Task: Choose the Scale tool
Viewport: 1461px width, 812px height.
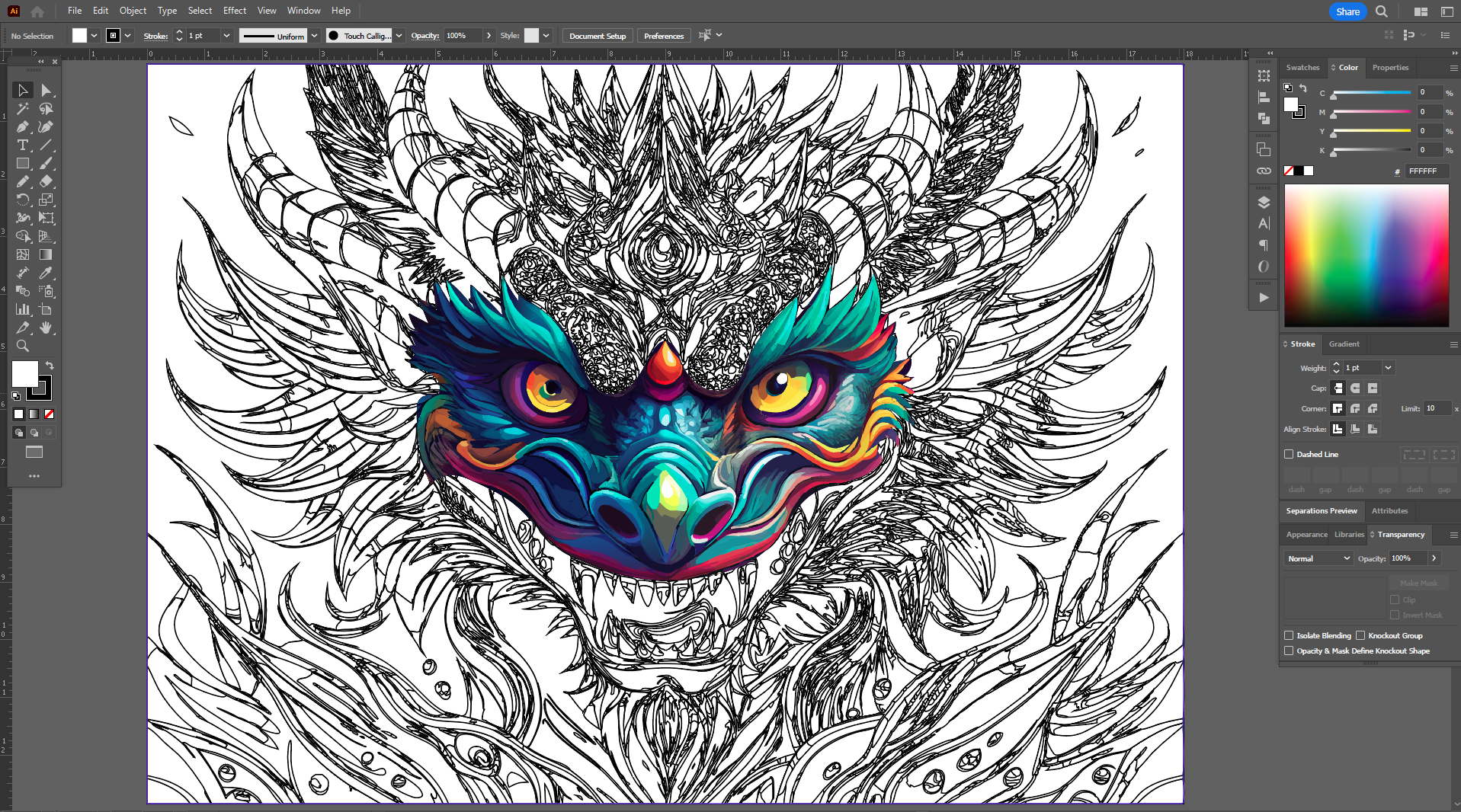Action: point(46,200)
